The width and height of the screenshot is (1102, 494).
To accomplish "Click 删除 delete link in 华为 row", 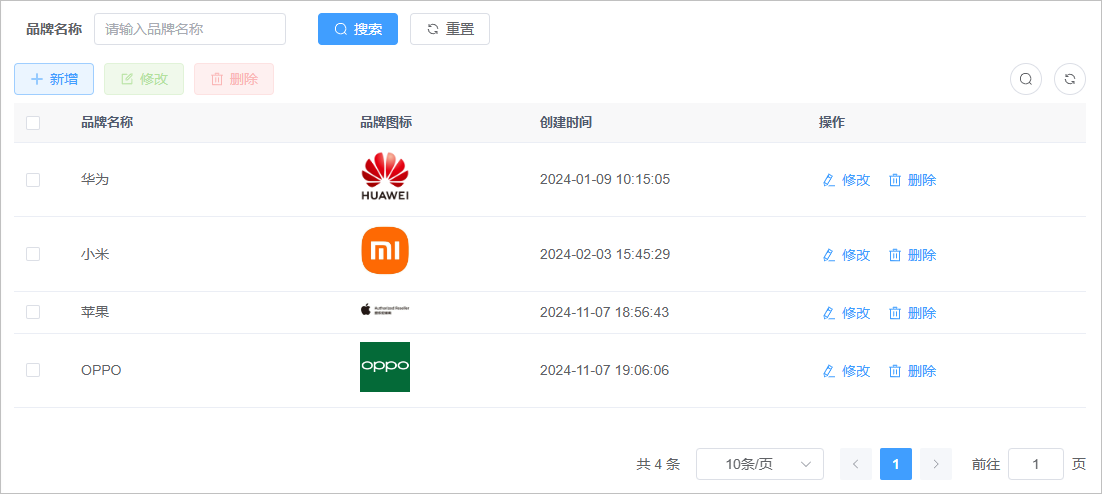I will (913, 181).
